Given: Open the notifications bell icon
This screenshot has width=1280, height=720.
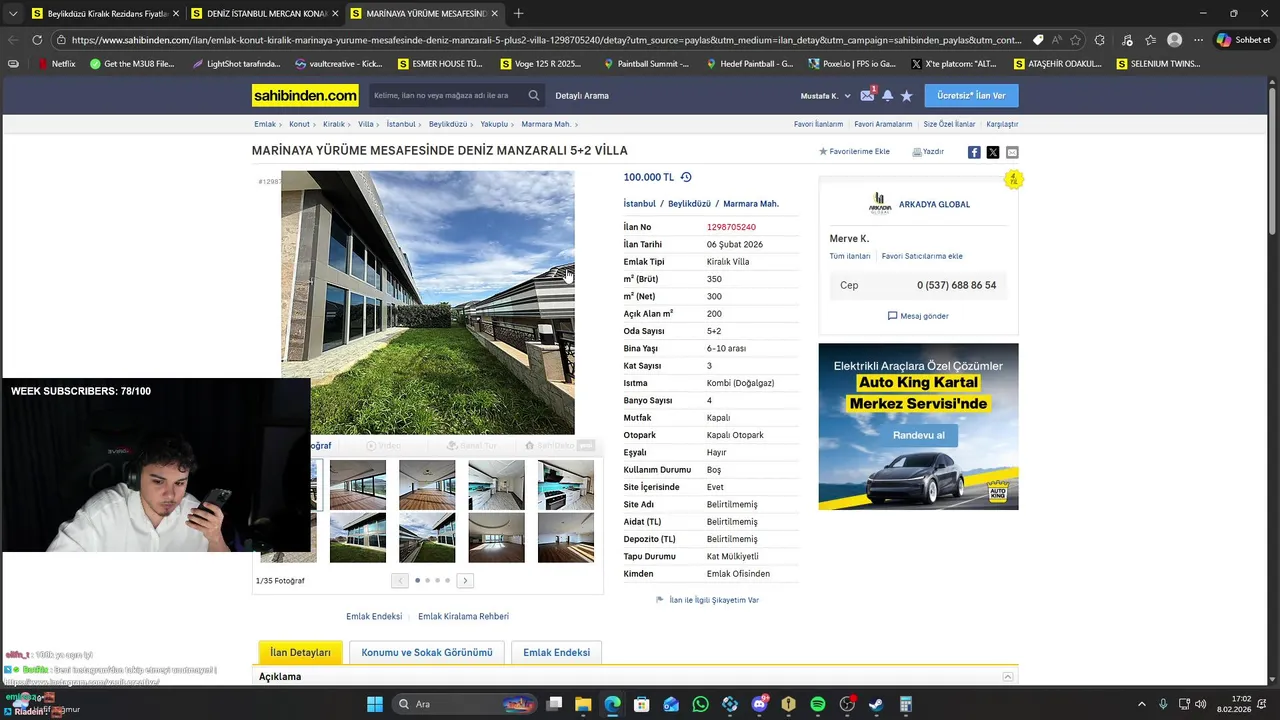Looking at the screenshot, I should pyautogui.click(x=887, y=96).
